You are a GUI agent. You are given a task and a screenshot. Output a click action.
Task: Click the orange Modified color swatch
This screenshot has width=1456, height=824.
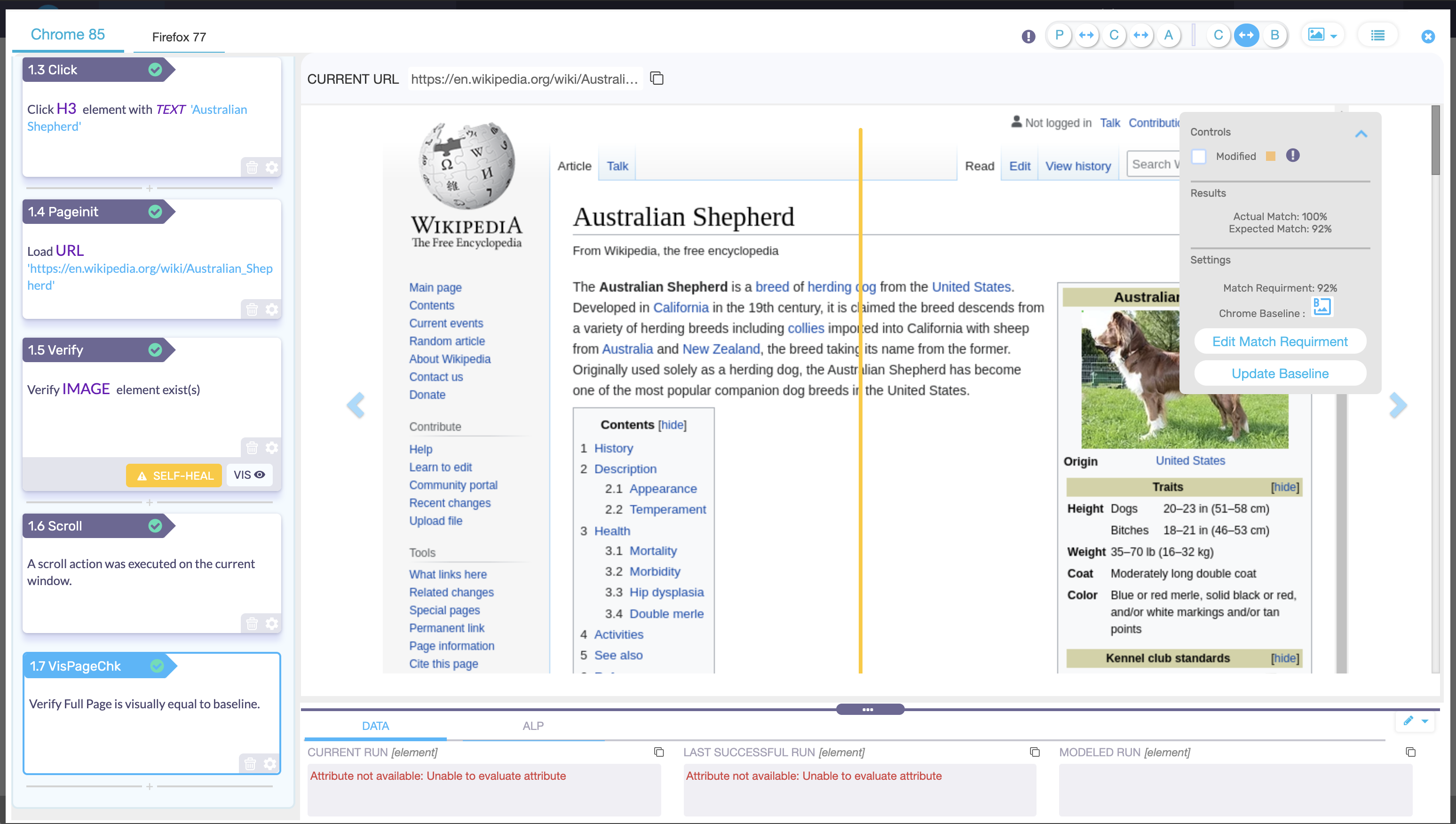[x=1270, y=156]
